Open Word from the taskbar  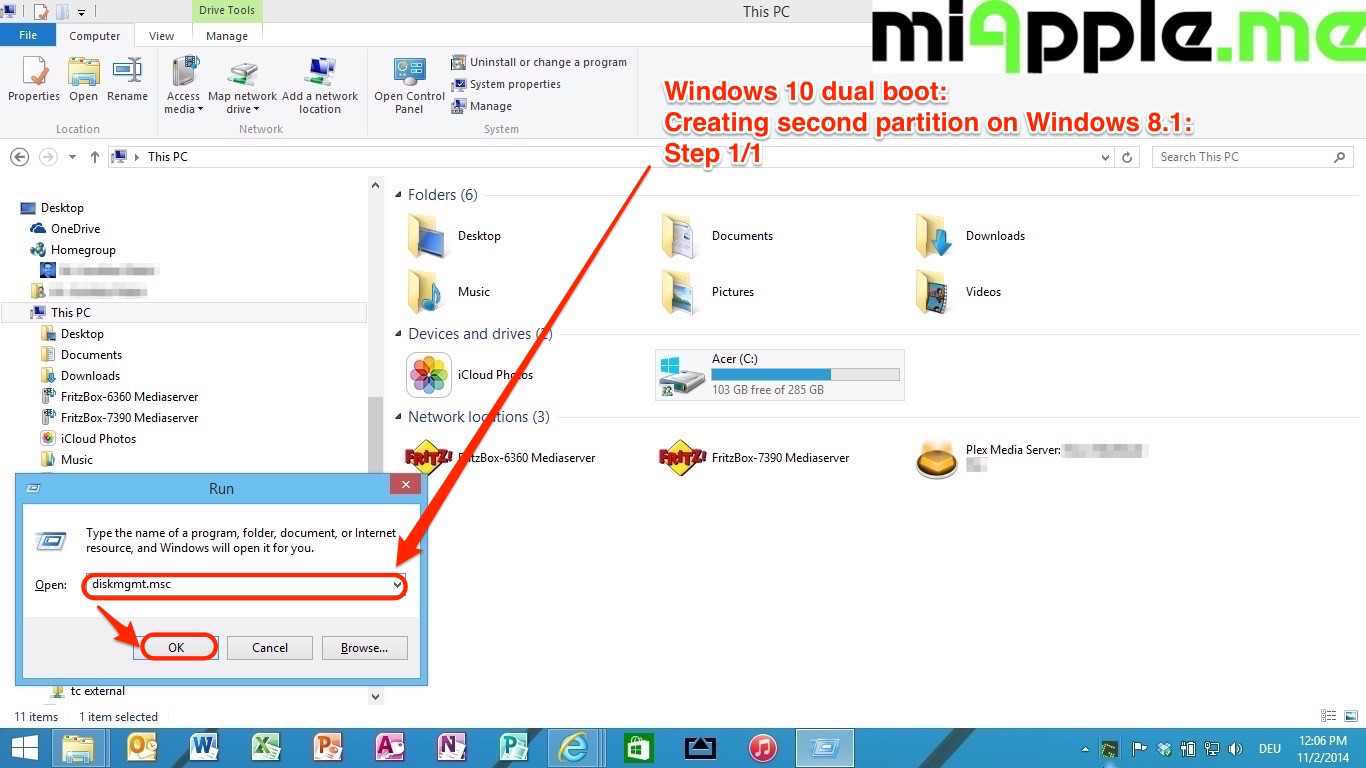(x=204, y=748)
